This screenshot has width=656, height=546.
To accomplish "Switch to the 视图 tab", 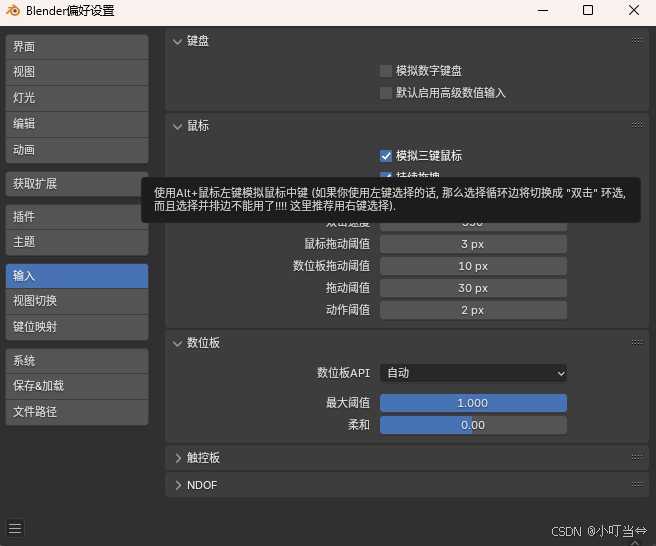I will coord(77,72).
